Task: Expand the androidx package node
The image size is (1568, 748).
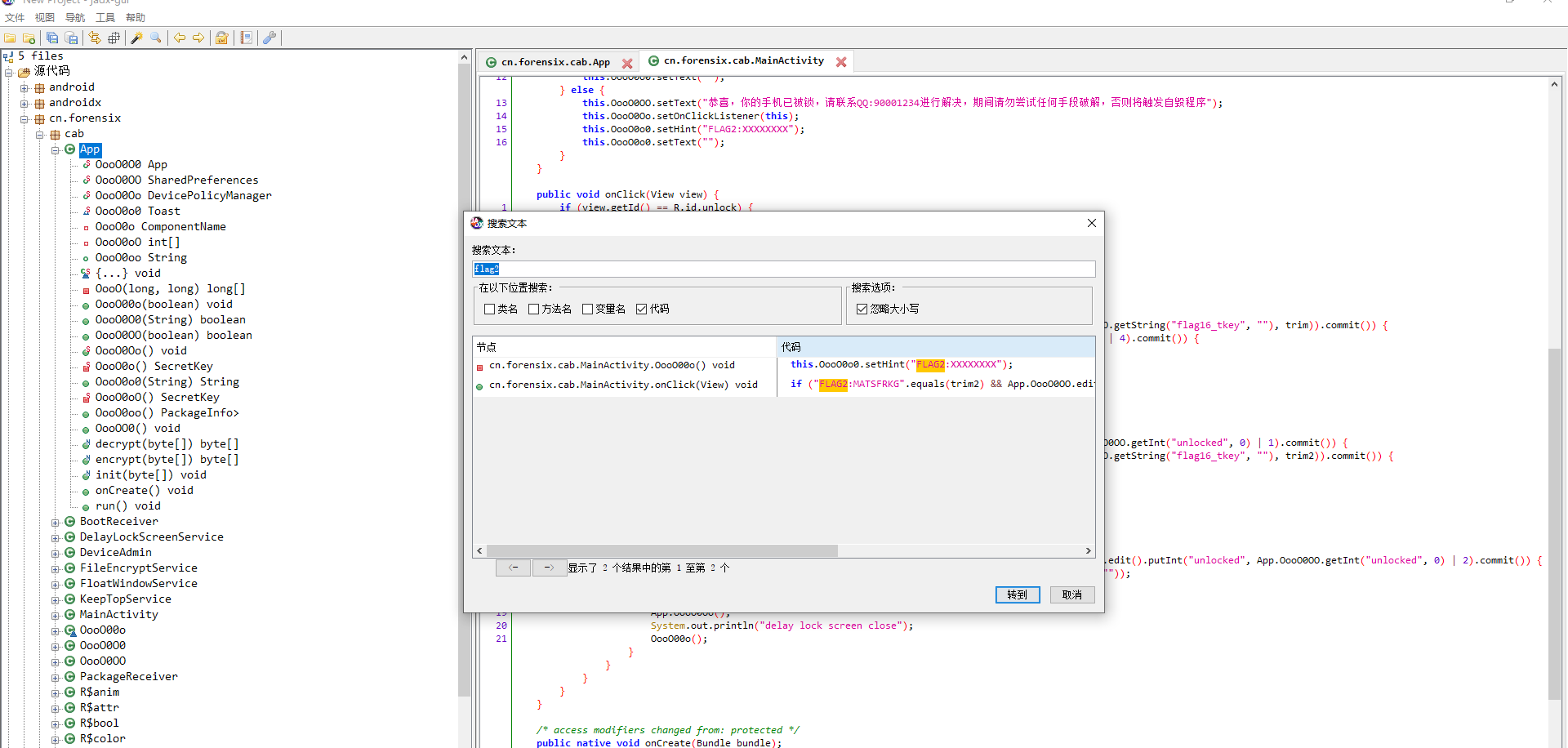Action: [24, 103]
